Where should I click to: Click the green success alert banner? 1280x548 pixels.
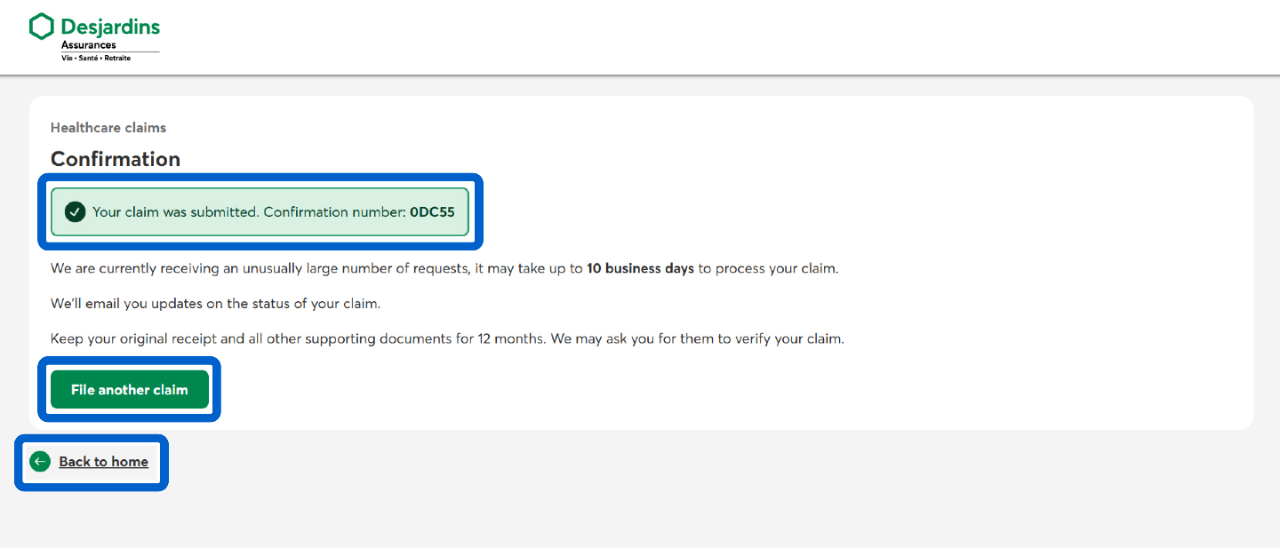260,212
